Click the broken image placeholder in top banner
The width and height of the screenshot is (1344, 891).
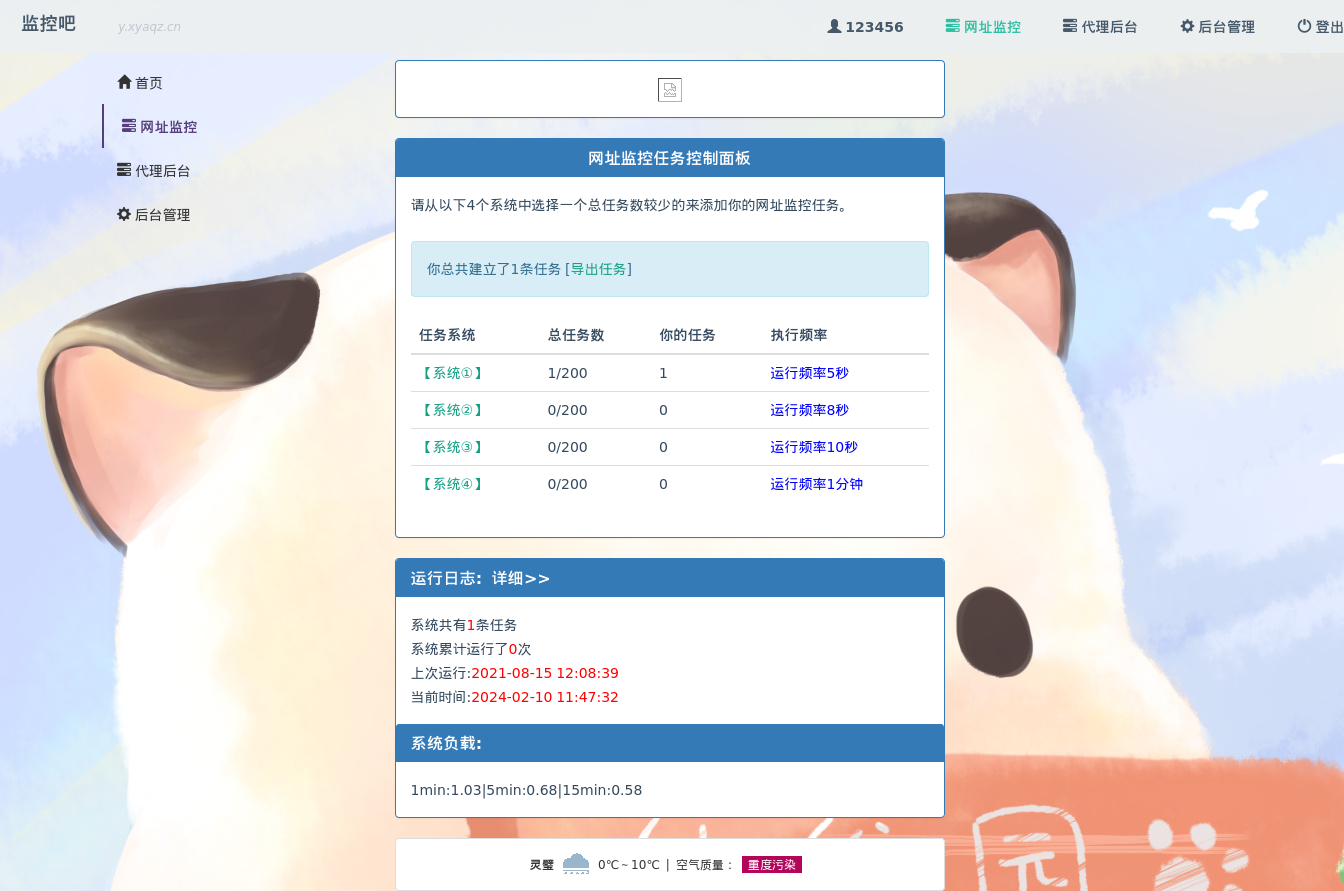point(670,90)
